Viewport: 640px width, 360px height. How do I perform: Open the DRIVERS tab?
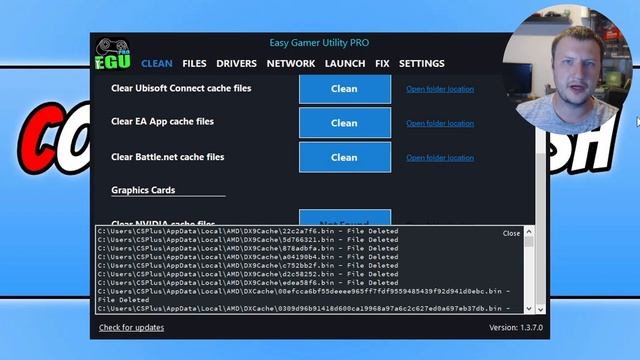point(236,64)
